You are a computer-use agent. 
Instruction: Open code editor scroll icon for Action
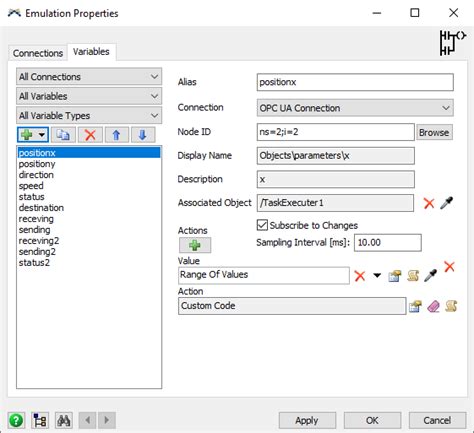[451, 306]
